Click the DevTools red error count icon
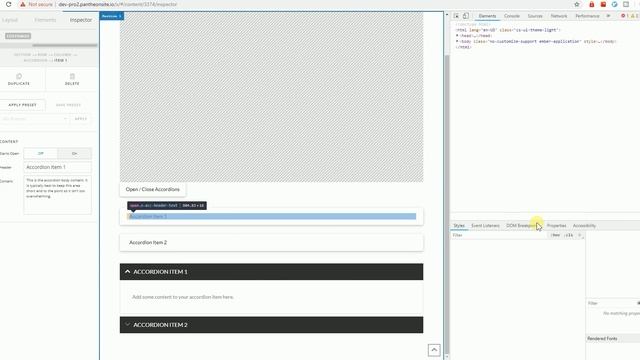The image size is (640, 360). click(624, 16)
